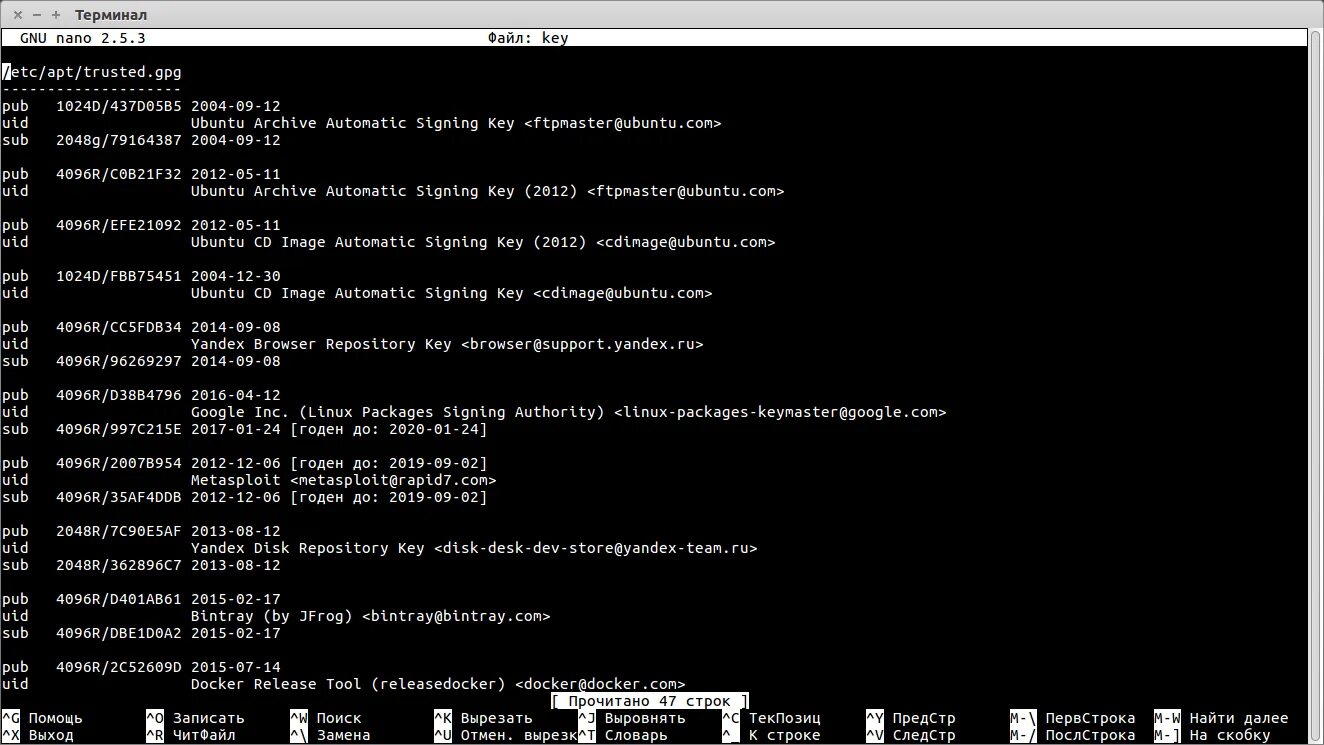The width and height of the screenshot is (1324, 745).
Task: Select the ^W Поиск search shortcut
Action: click(x=326, y=718)
